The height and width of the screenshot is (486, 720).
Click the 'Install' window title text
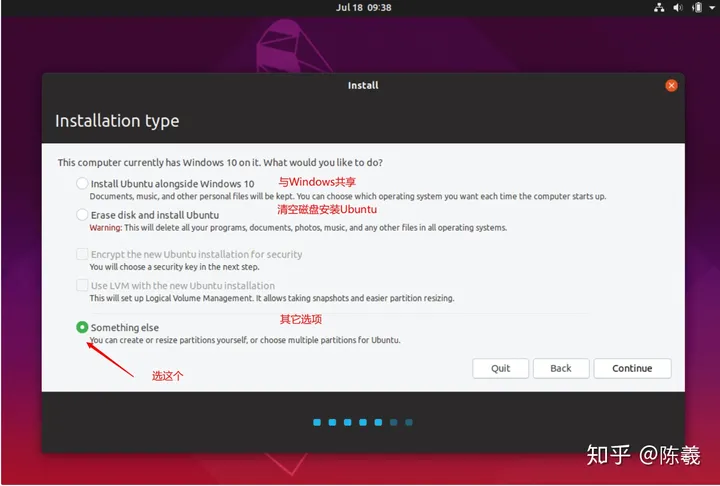(363, 85)
